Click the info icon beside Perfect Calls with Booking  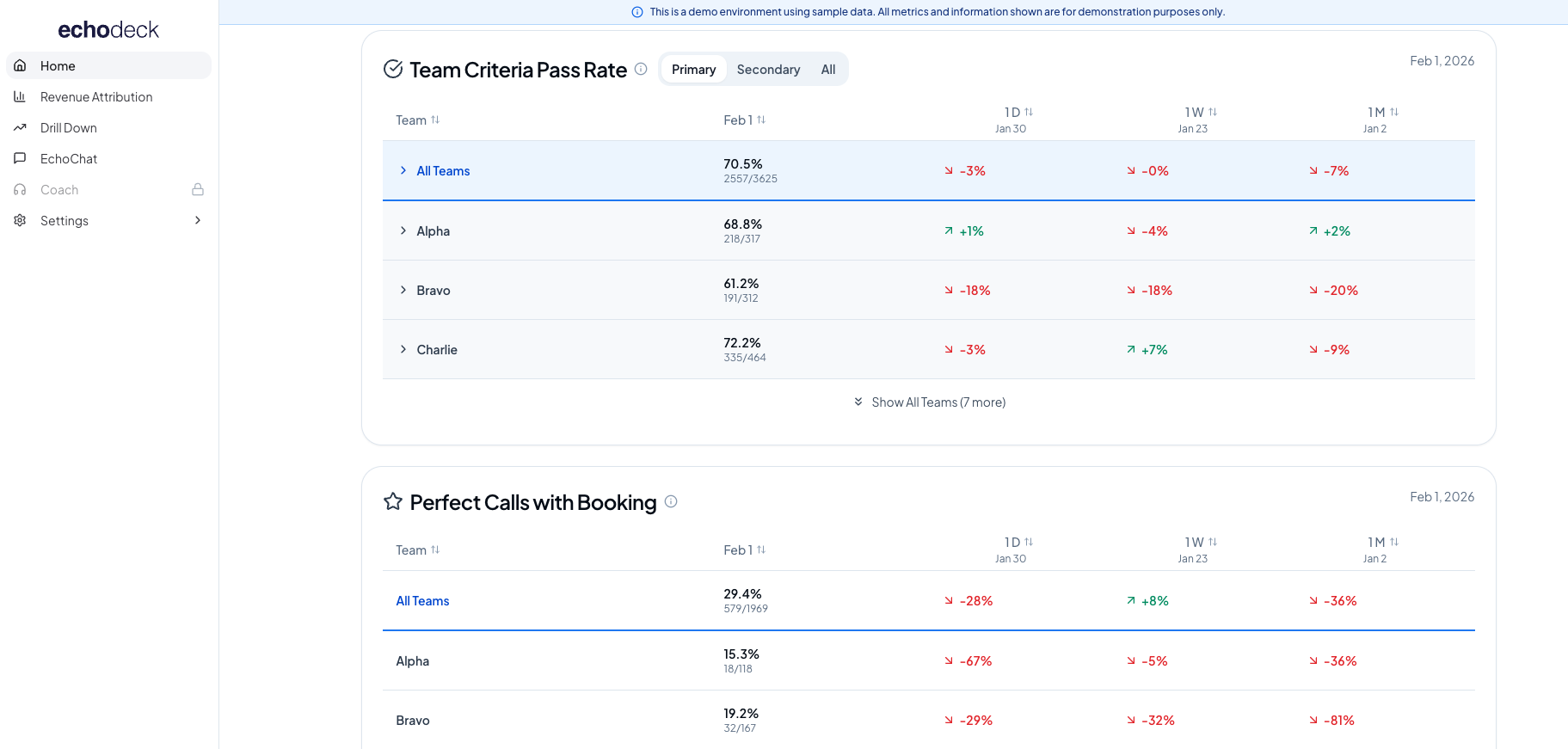click(x=671, y=501)
